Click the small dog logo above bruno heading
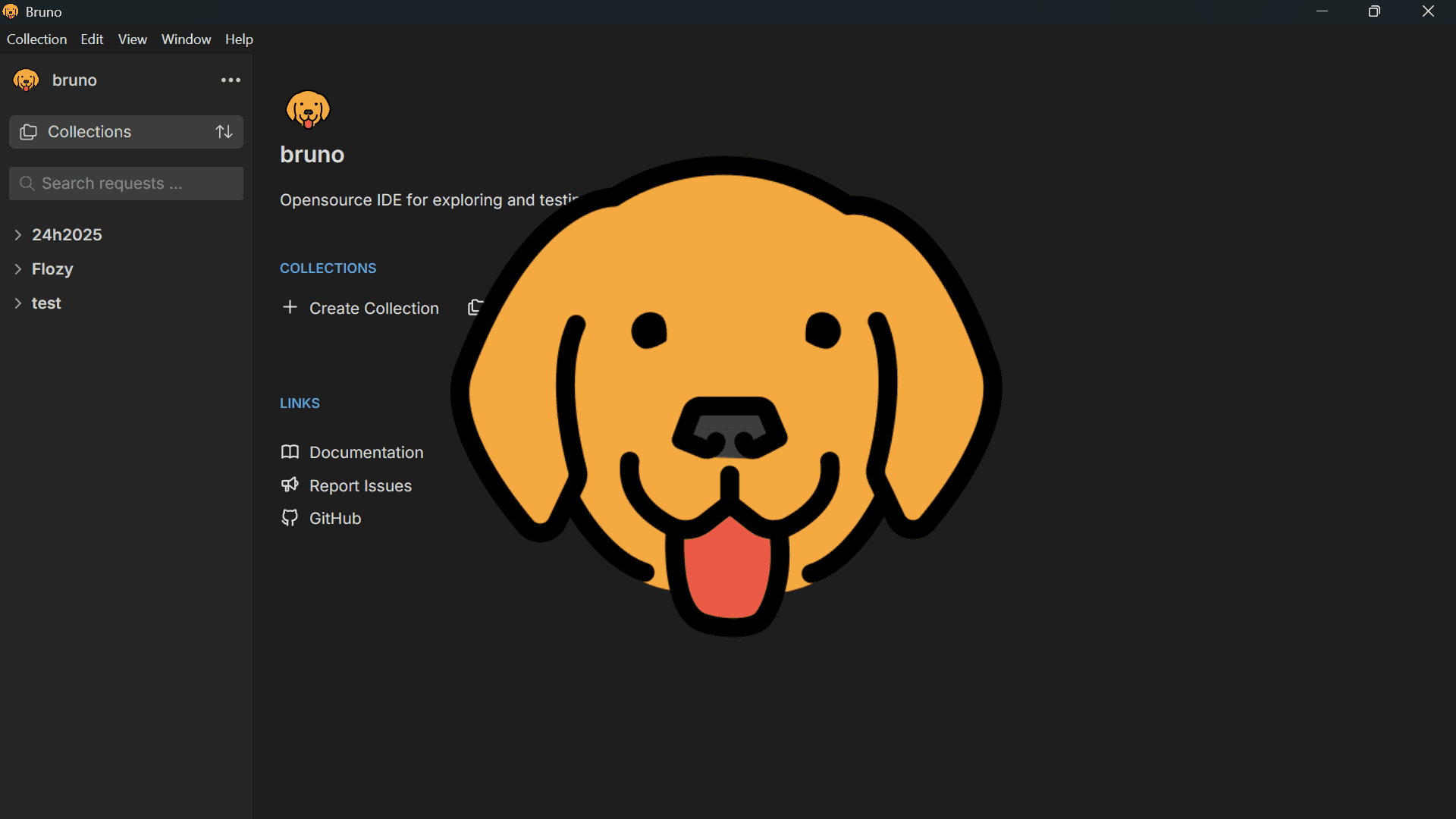Viewport: 1456px width, 819px height. click(x=308, y=110)
